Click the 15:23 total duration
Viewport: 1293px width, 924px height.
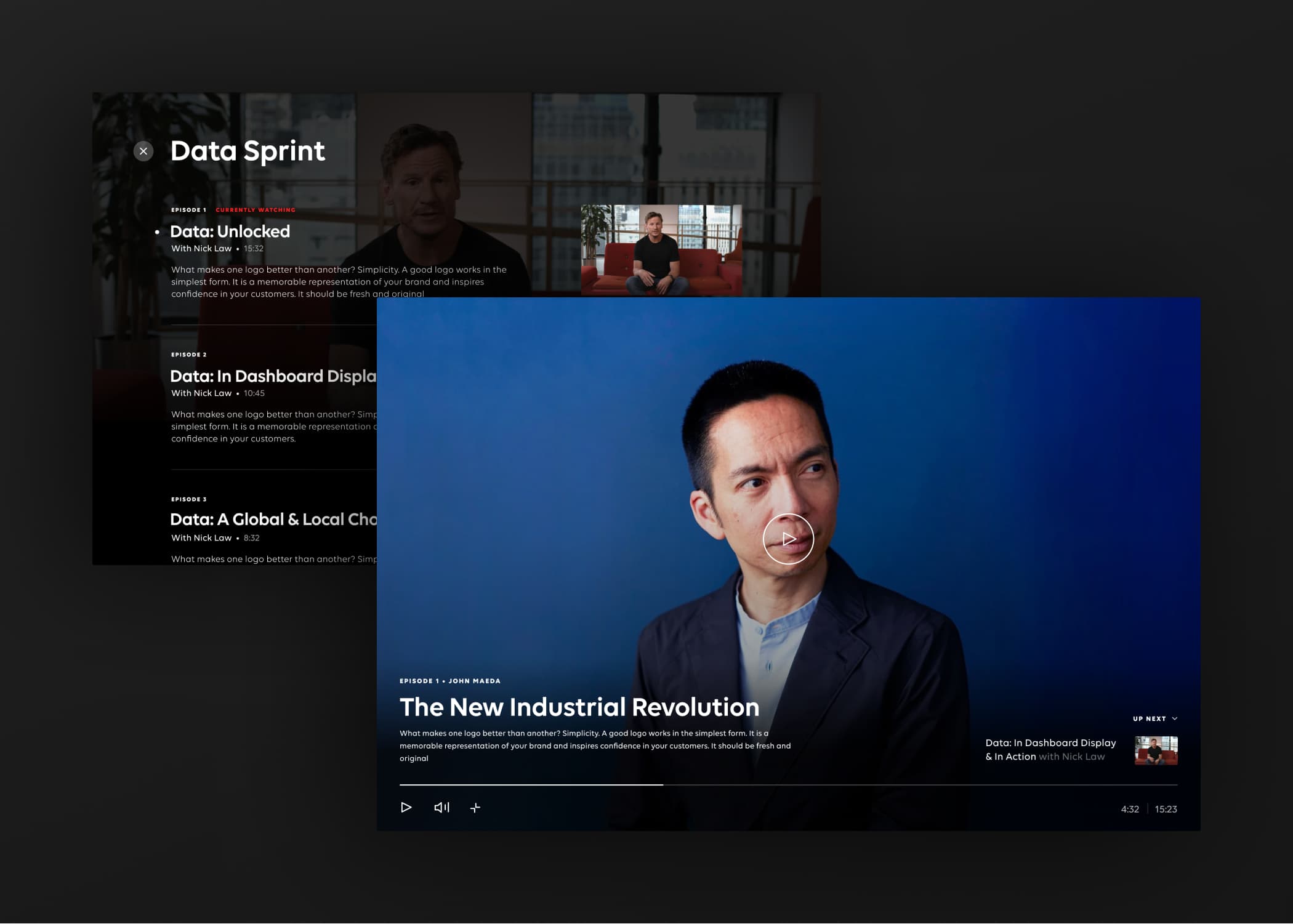pos(1166,810)
